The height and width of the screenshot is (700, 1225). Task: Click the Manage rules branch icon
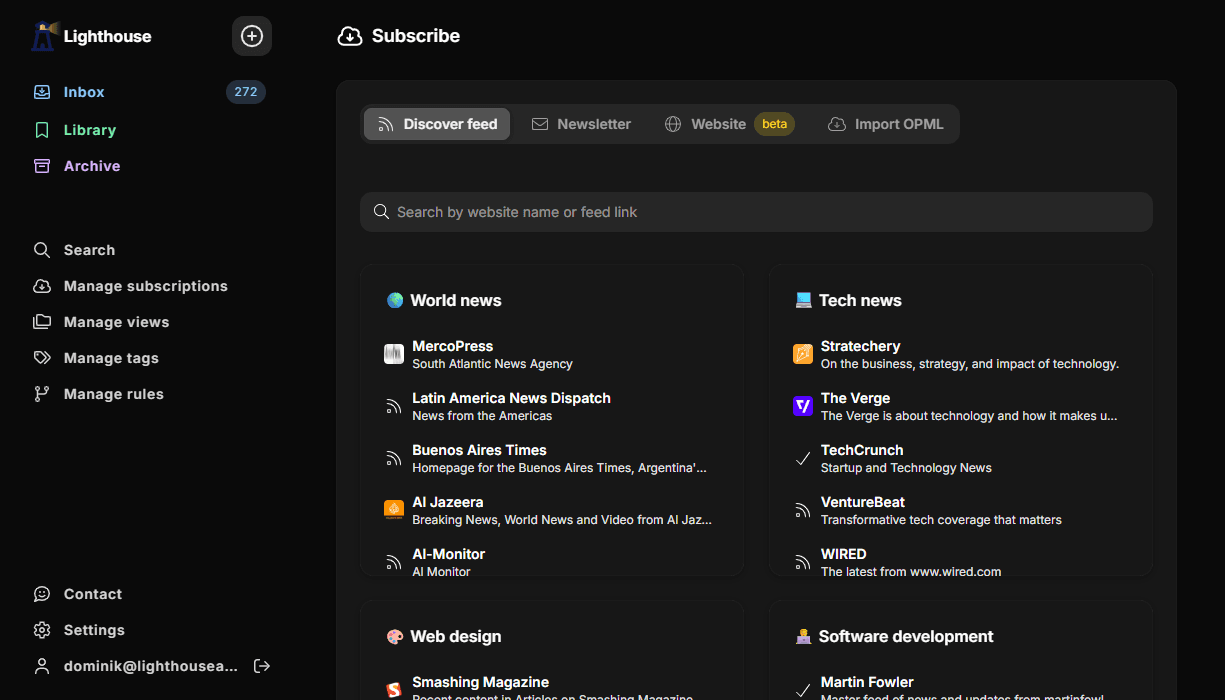click(x=41, y=393)
